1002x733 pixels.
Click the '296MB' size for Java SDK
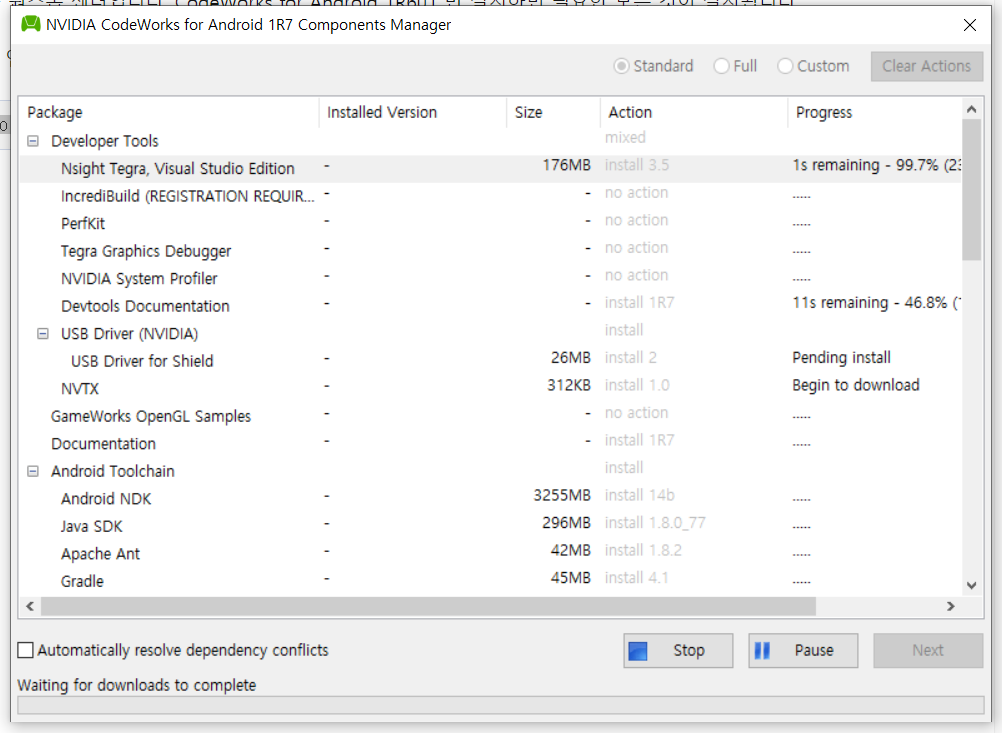point(566,523)
